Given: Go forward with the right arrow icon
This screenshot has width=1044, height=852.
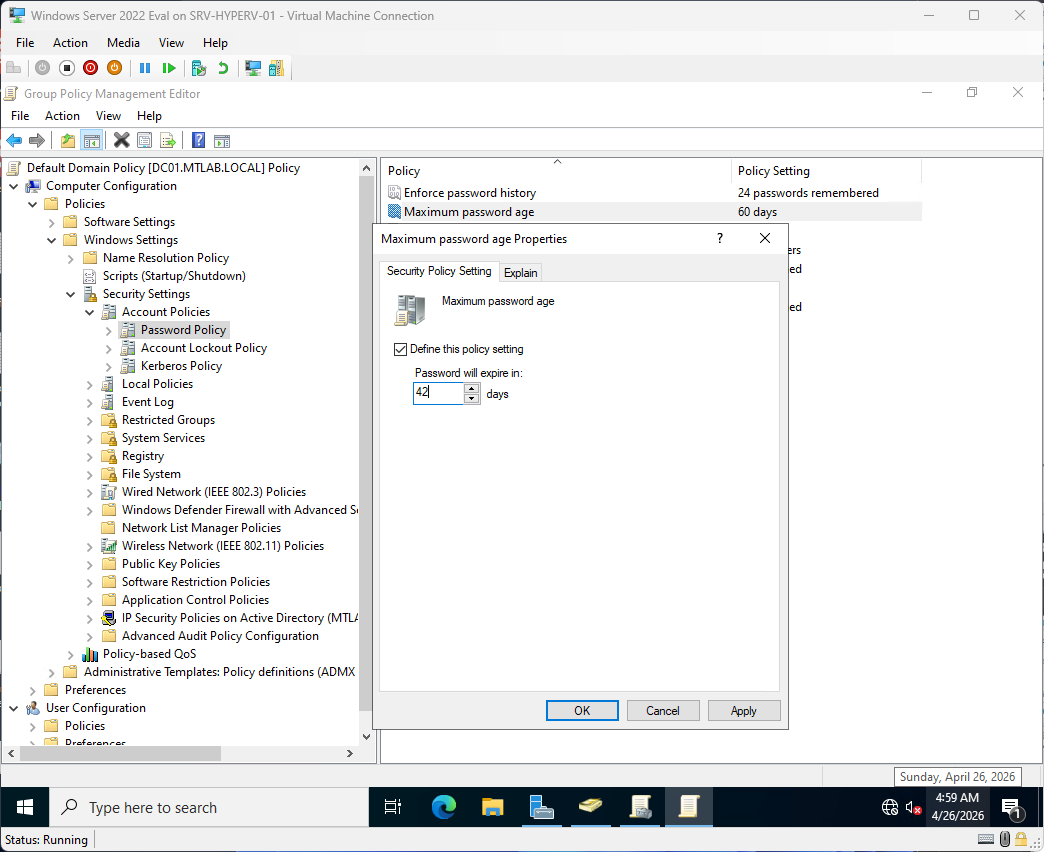Looking at the screenshot, I should [x=37, y=140].
